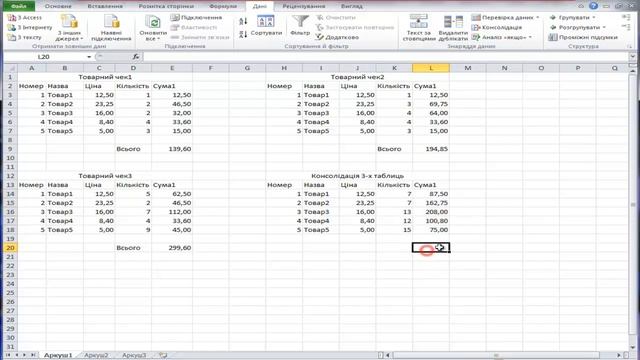Select the cell with 299,60
This screenshot has width=640, height=360.
coord(172,248)
